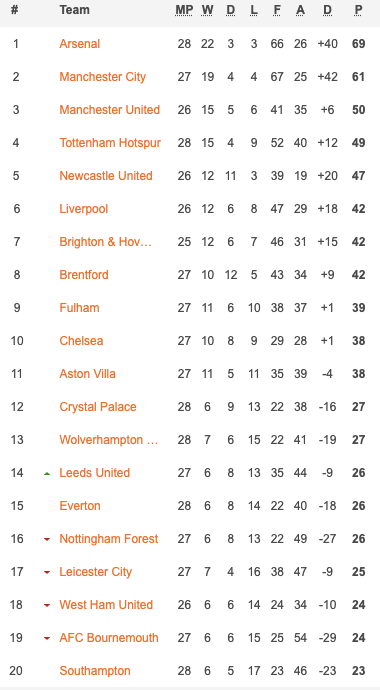Click the MP column header abbreviation
The width and height of the screenshot is (380, 690).
click(x=184, y=10)
